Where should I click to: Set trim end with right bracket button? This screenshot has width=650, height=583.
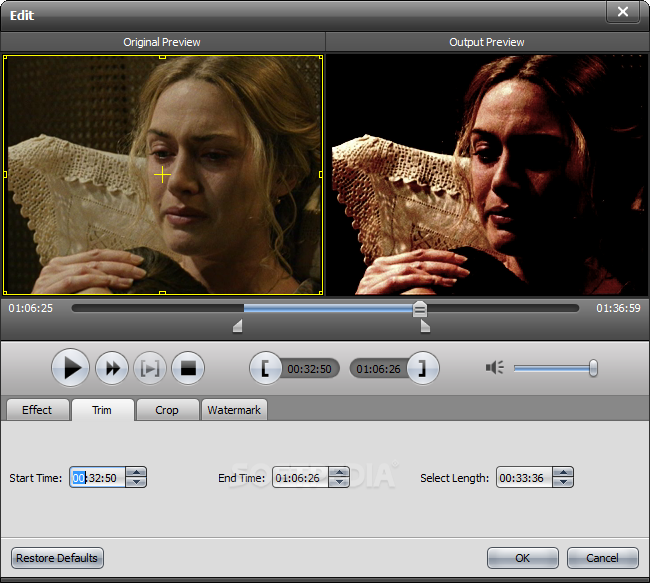(x=423, y=368)
